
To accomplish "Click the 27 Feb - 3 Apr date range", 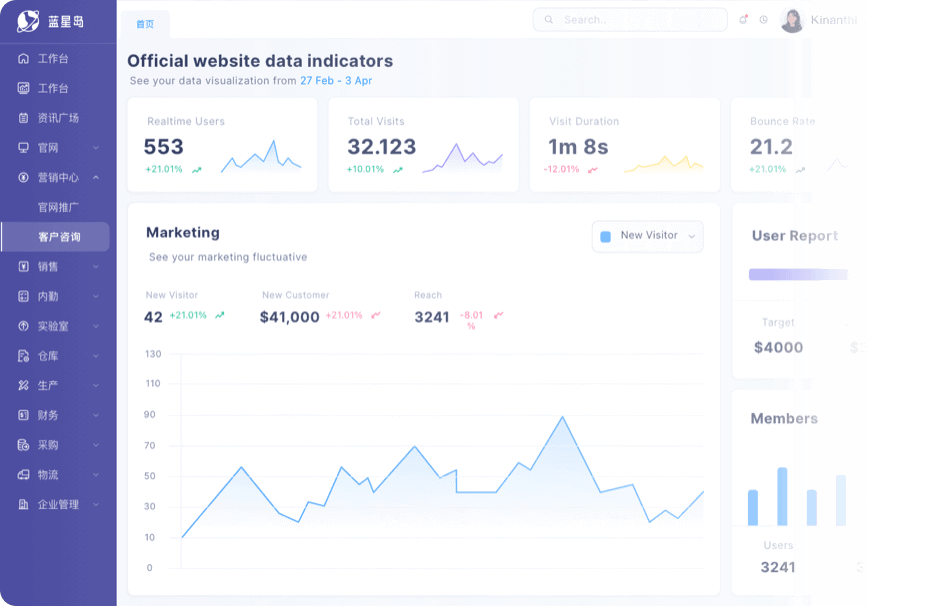I will pyautogui.click(x=336, y=81).
